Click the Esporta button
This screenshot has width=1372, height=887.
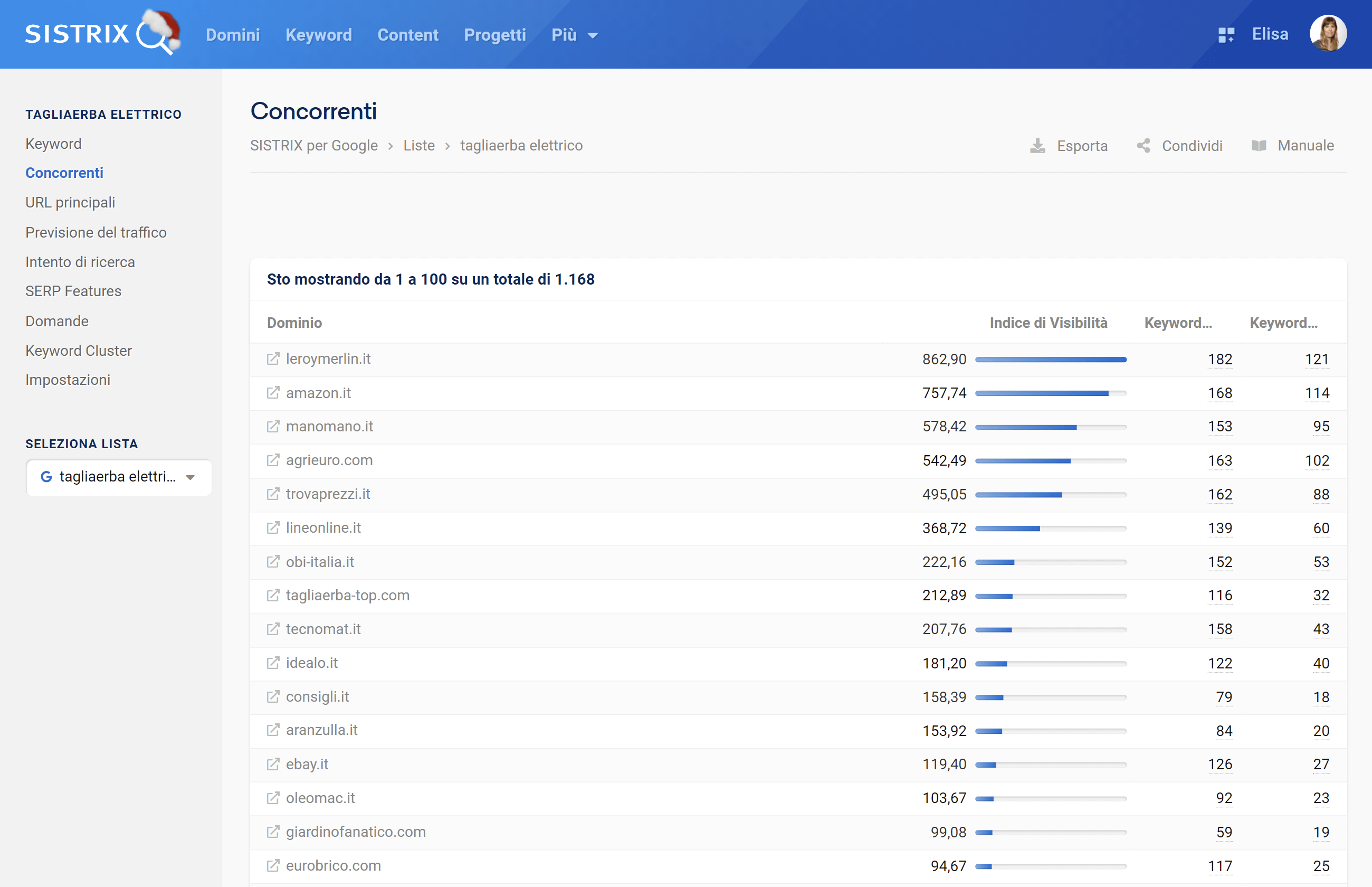[x=1069, y=146]
